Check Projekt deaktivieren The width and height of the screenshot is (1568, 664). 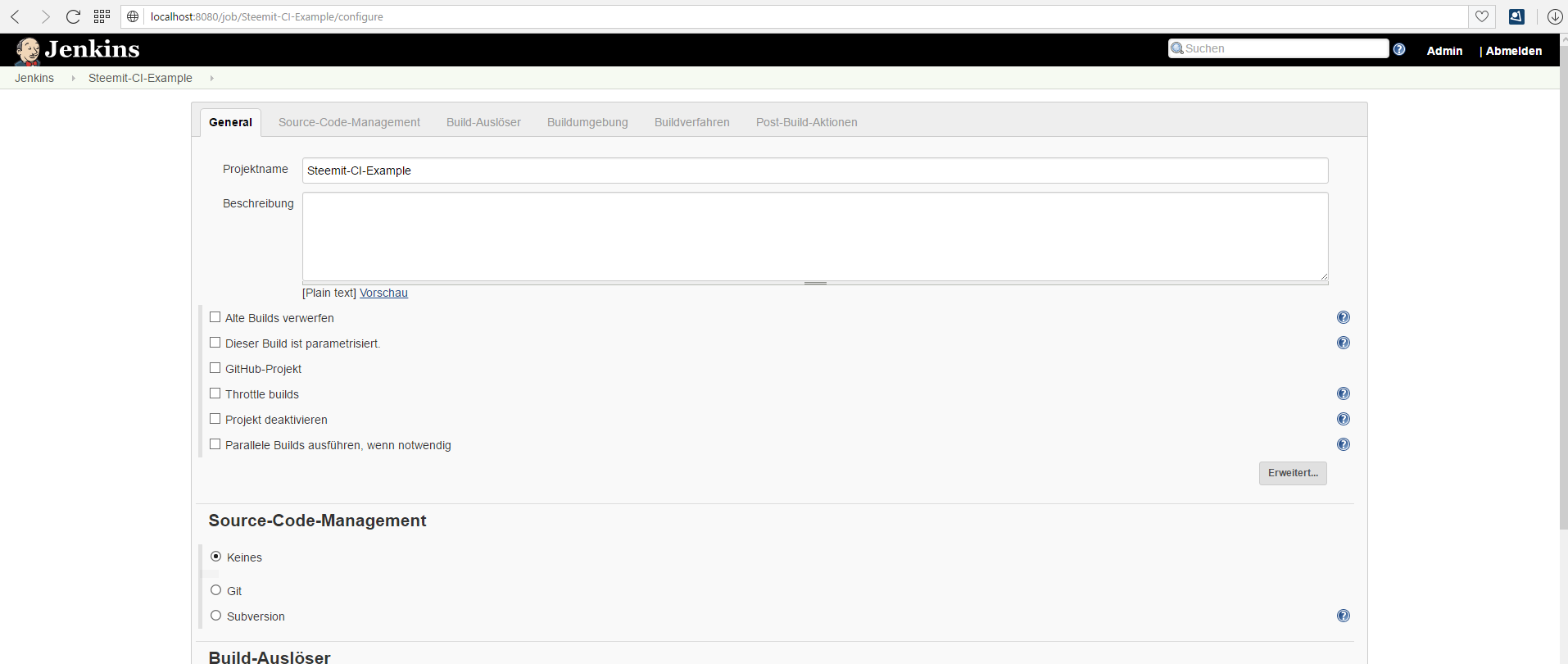tap(215, 419)
